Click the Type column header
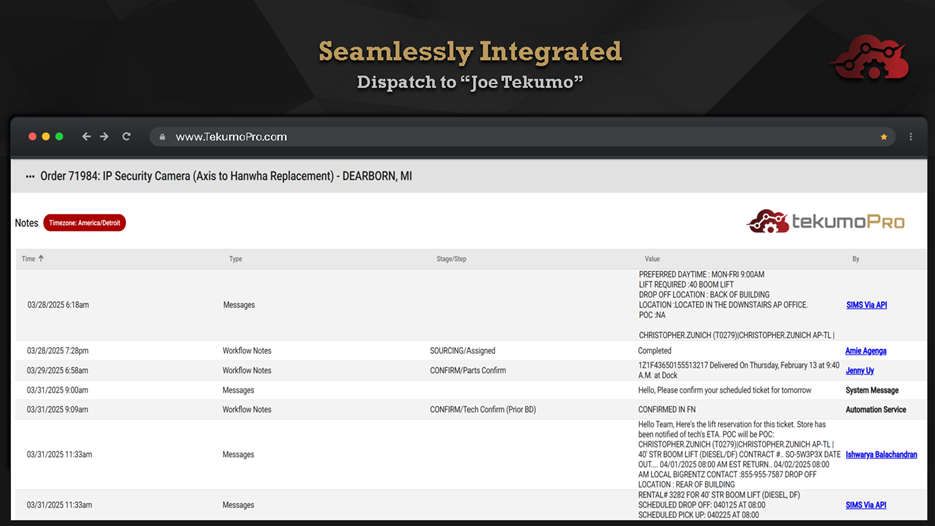 click(236, 259)
